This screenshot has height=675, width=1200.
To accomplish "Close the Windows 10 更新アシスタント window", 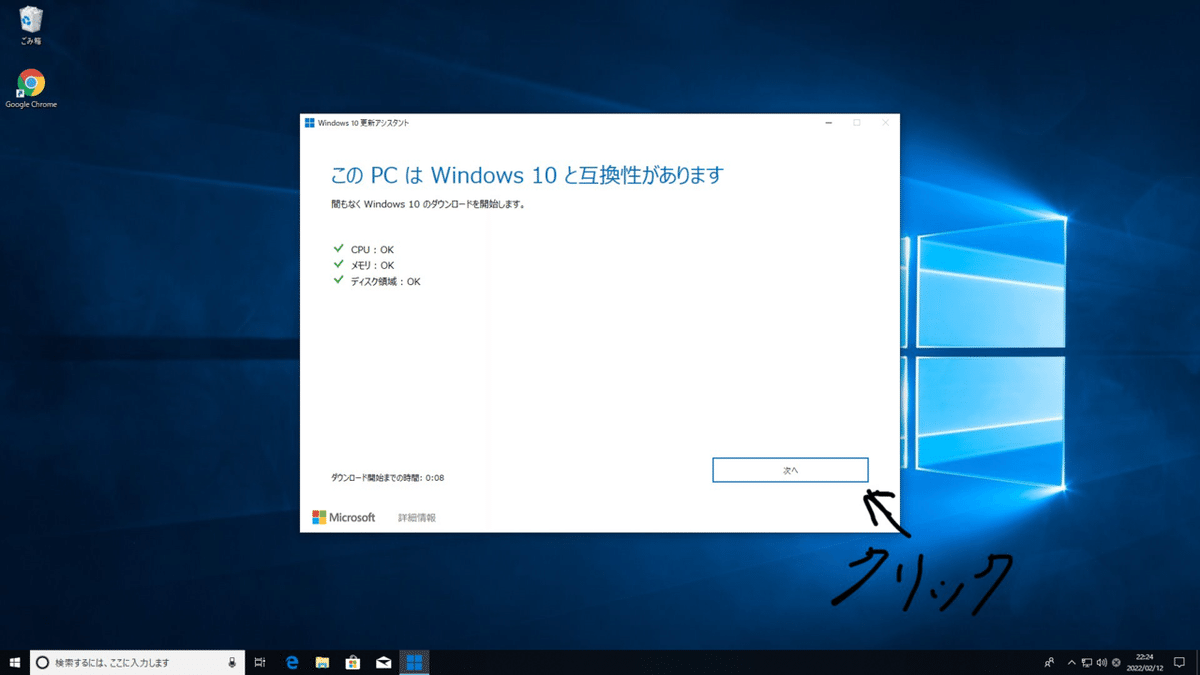I will [x=885, y=123].
